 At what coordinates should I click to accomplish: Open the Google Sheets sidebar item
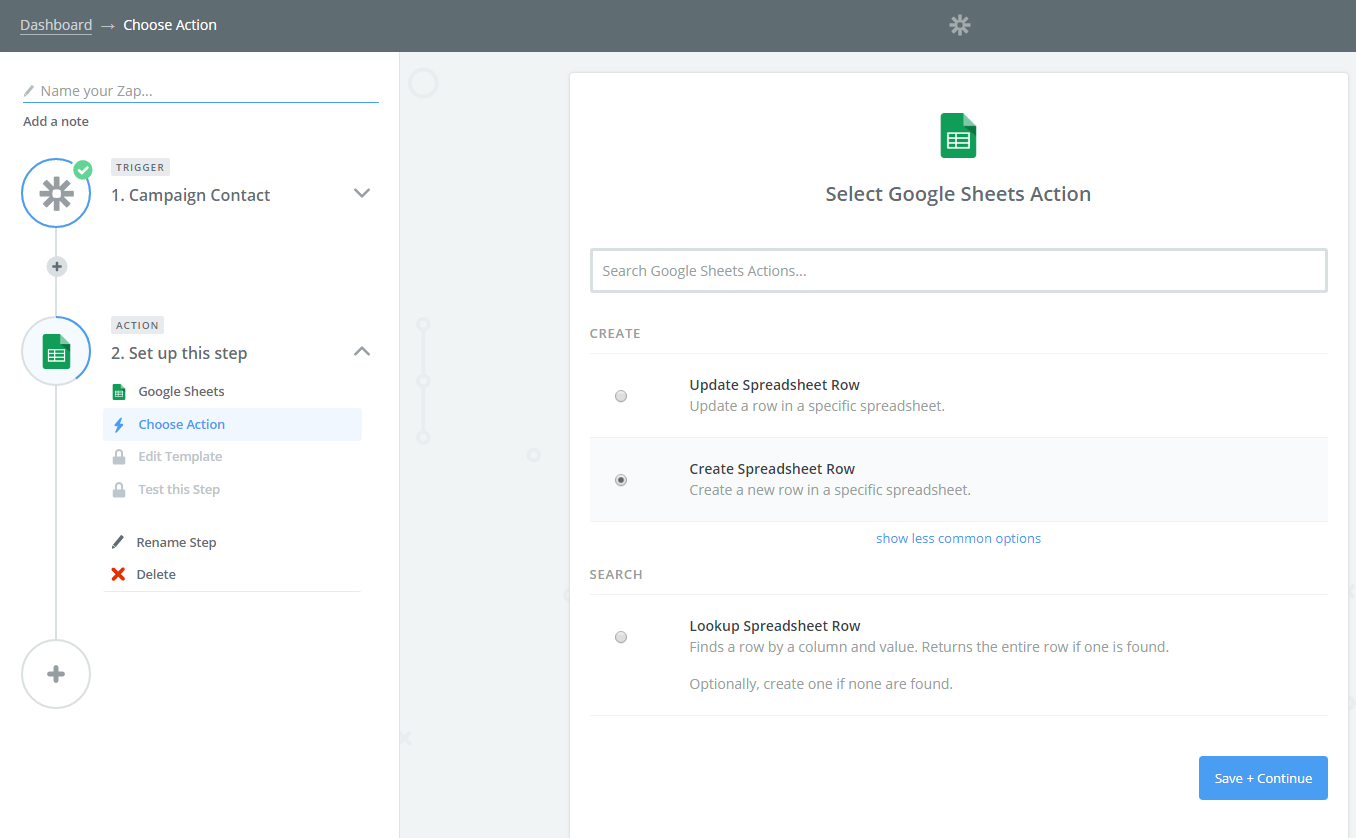pyautogui.click(x=181, y=391)
